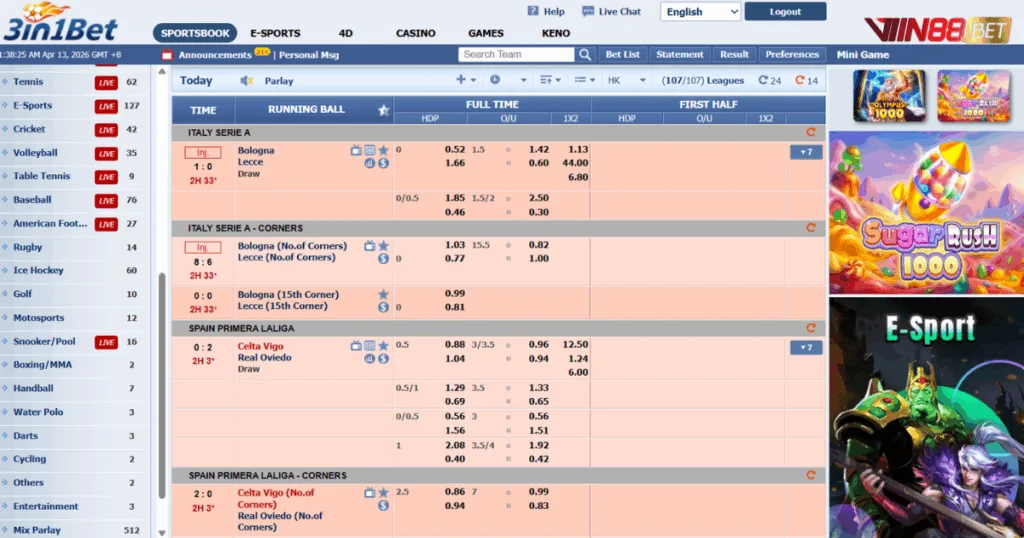Open the Statement page
Screen dimensions: 1024x538
[680, 55]
